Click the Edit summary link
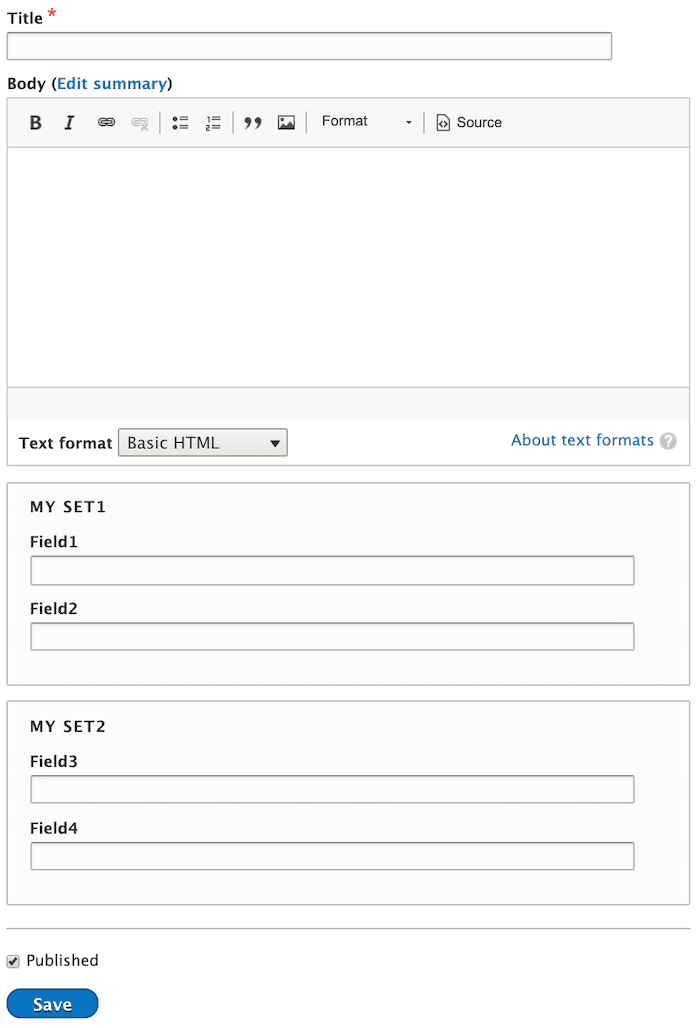Image resolution: width=700 pixels, height=1028 pixels. (112, 83)
